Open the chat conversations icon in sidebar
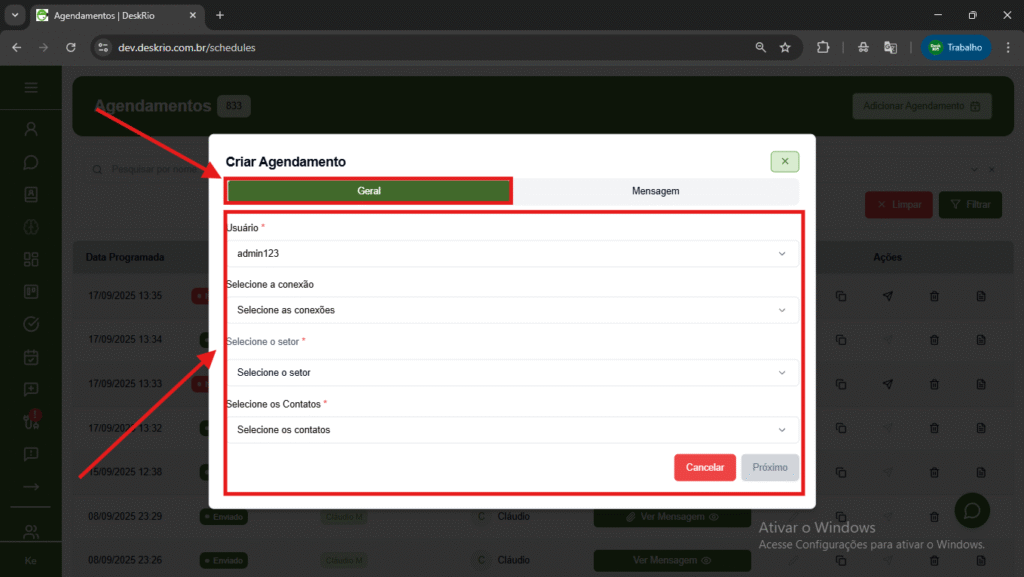Screen dimensions: 1024x577 31,162
